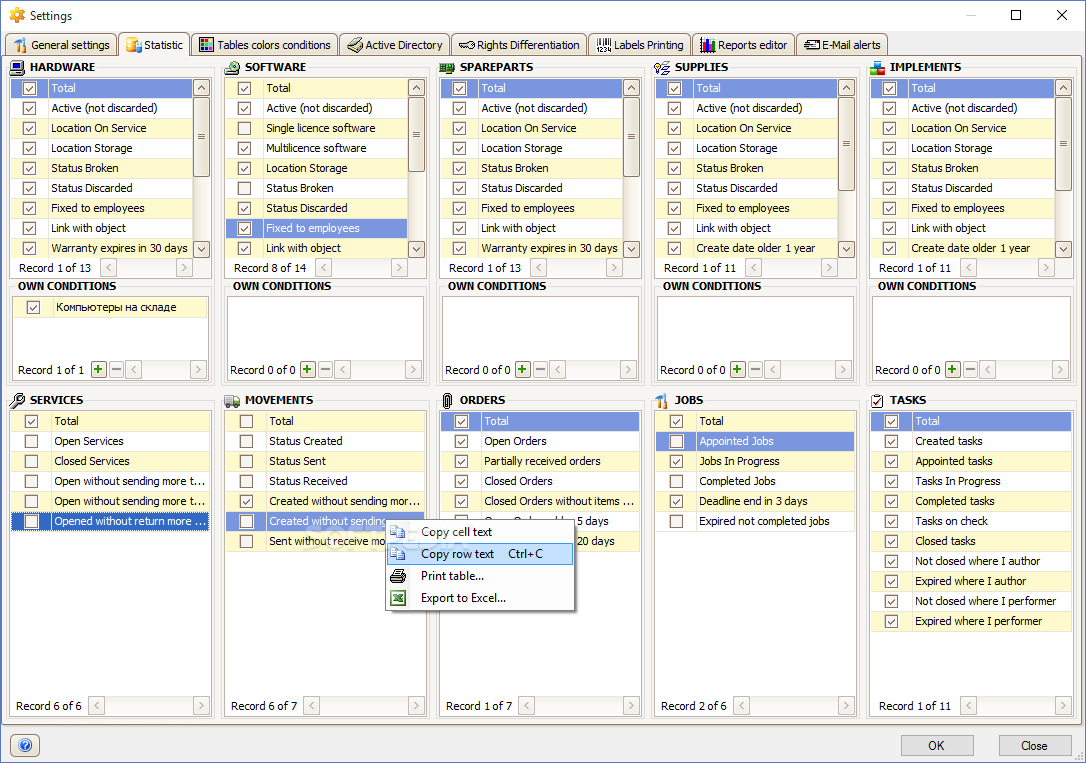The height and width of the screenshot is (763, 1086).
Task: Toggle the Компьютеры на складе own condition checkbox
Action: tap(33, 307)
